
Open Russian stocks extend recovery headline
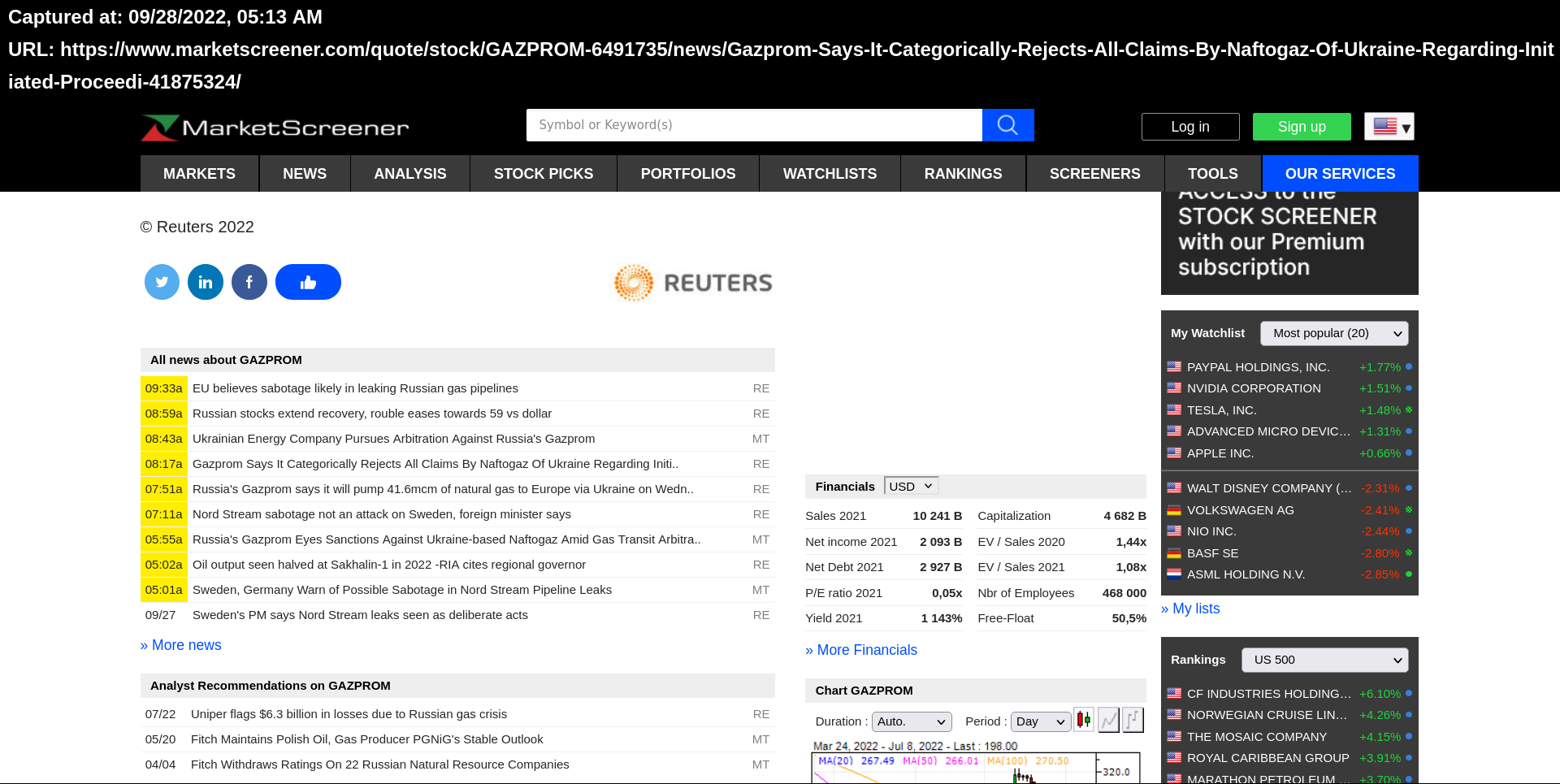click(x=372, y=414)
